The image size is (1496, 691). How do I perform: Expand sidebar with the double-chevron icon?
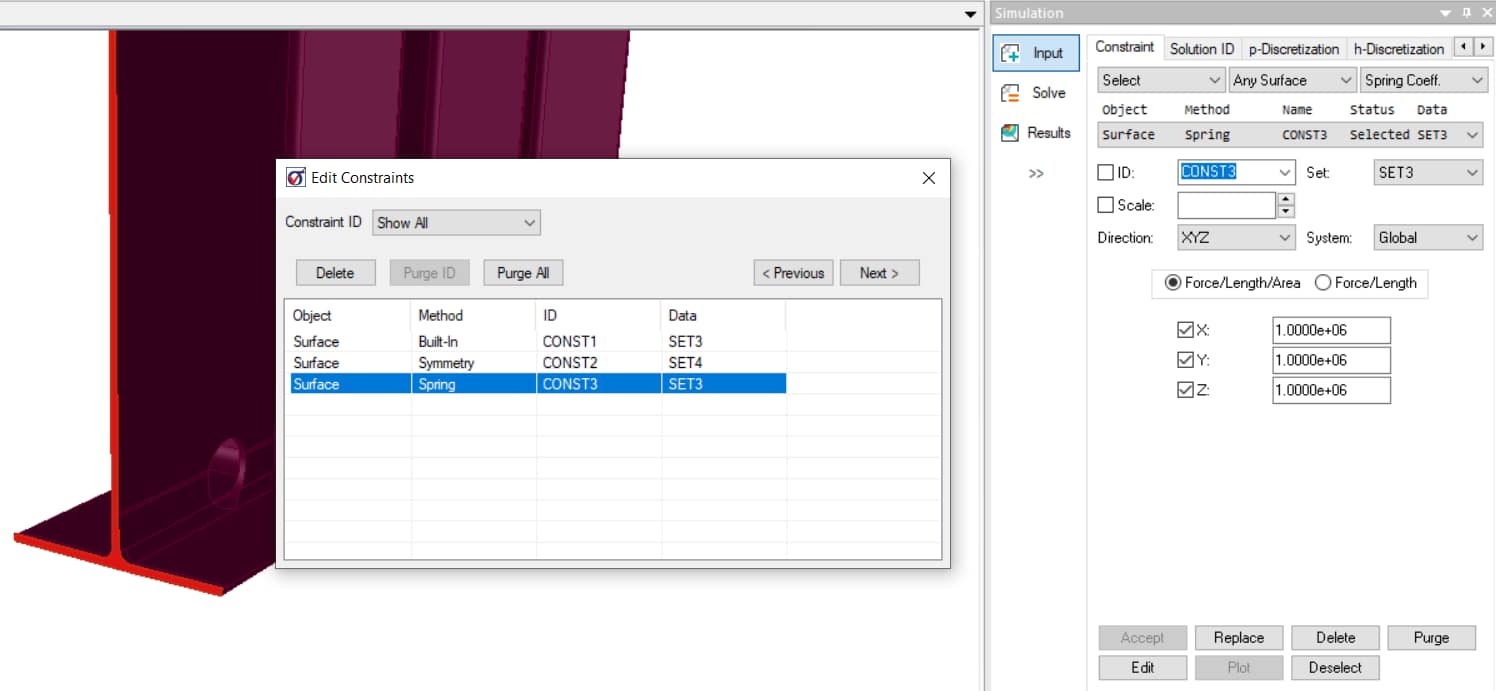coord(1036,174)
